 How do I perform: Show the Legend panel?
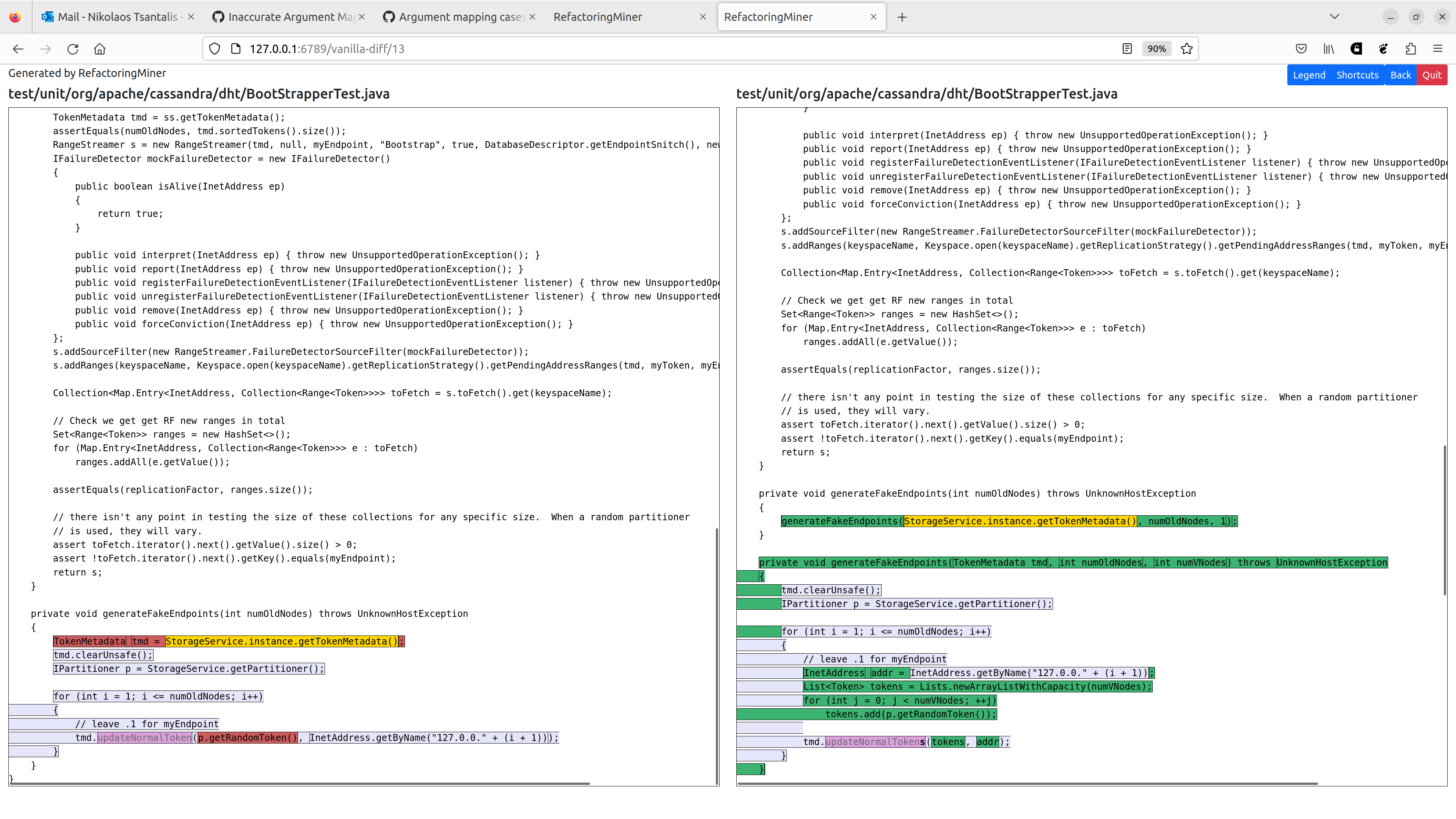(1309, 75)
